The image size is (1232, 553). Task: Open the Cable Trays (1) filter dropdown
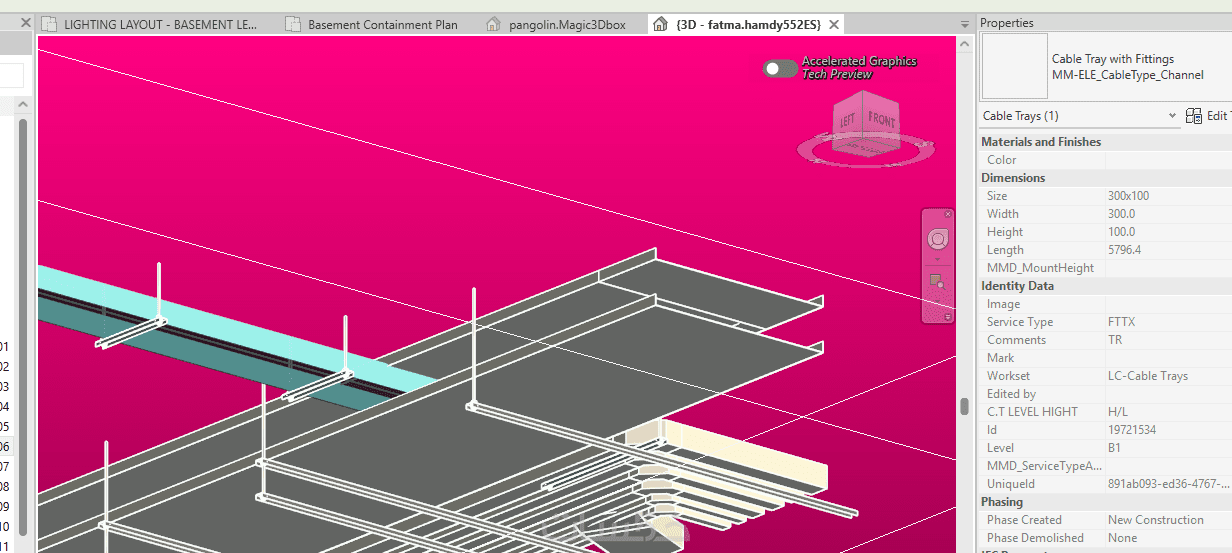[1080, 116]
